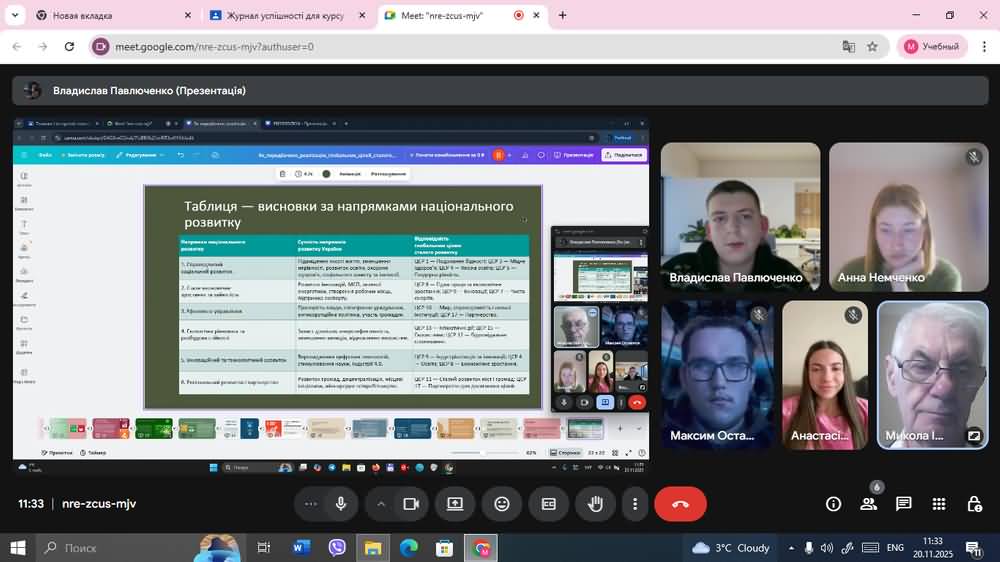Raise hand in the meeting
This screenshot has width=1000, height=562.
(596, 504)
